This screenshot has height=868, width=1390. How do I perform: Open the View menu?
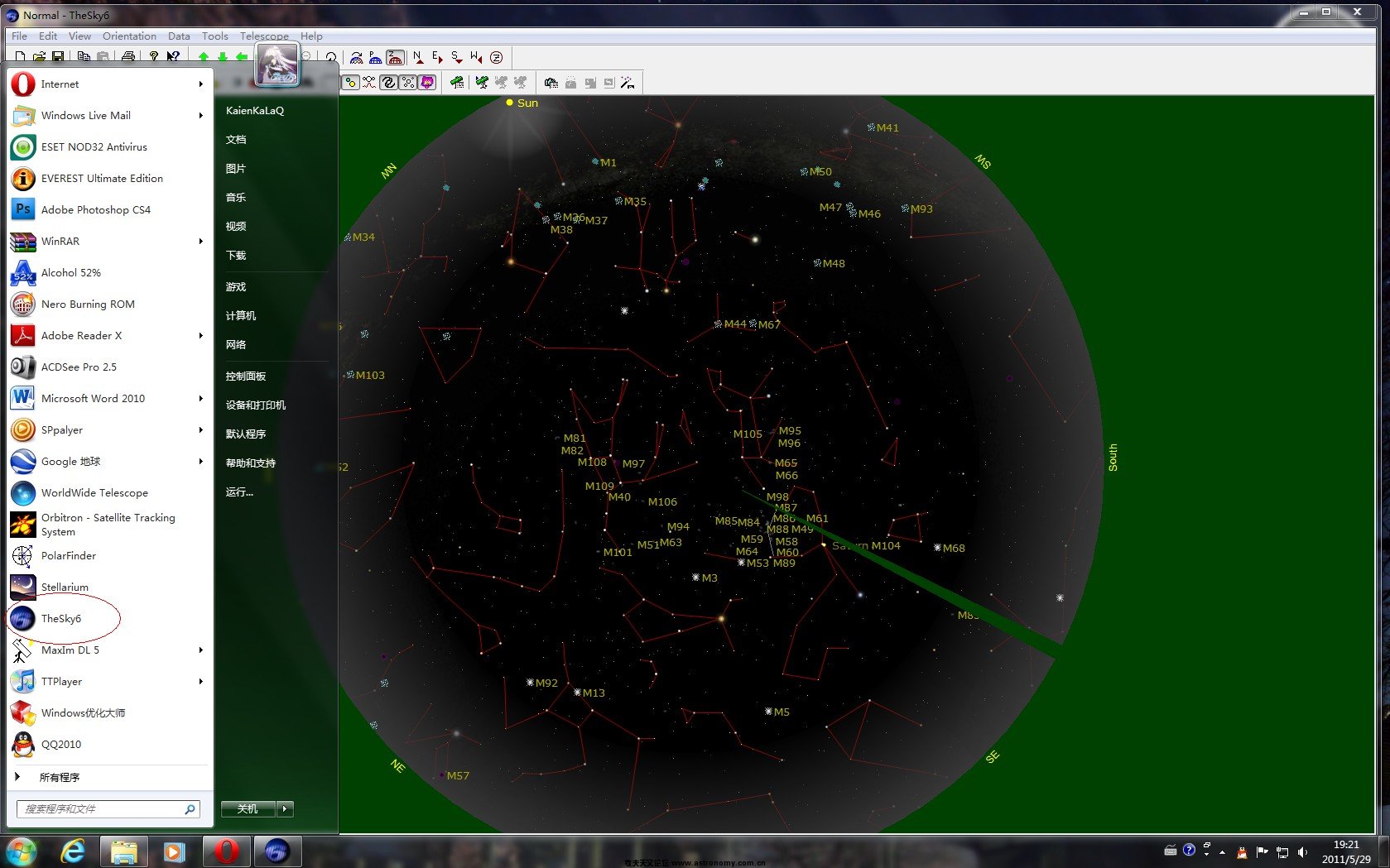(x=79, y=36)
